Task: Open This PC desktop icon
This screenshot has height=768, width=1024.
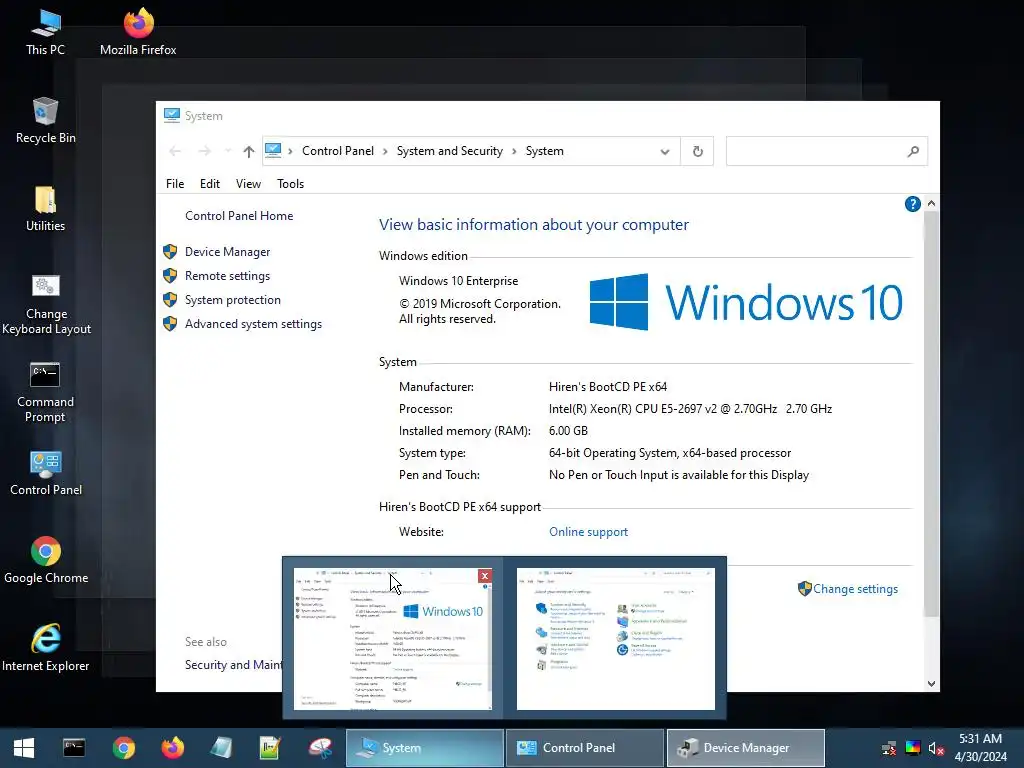Action: point(45,31)
